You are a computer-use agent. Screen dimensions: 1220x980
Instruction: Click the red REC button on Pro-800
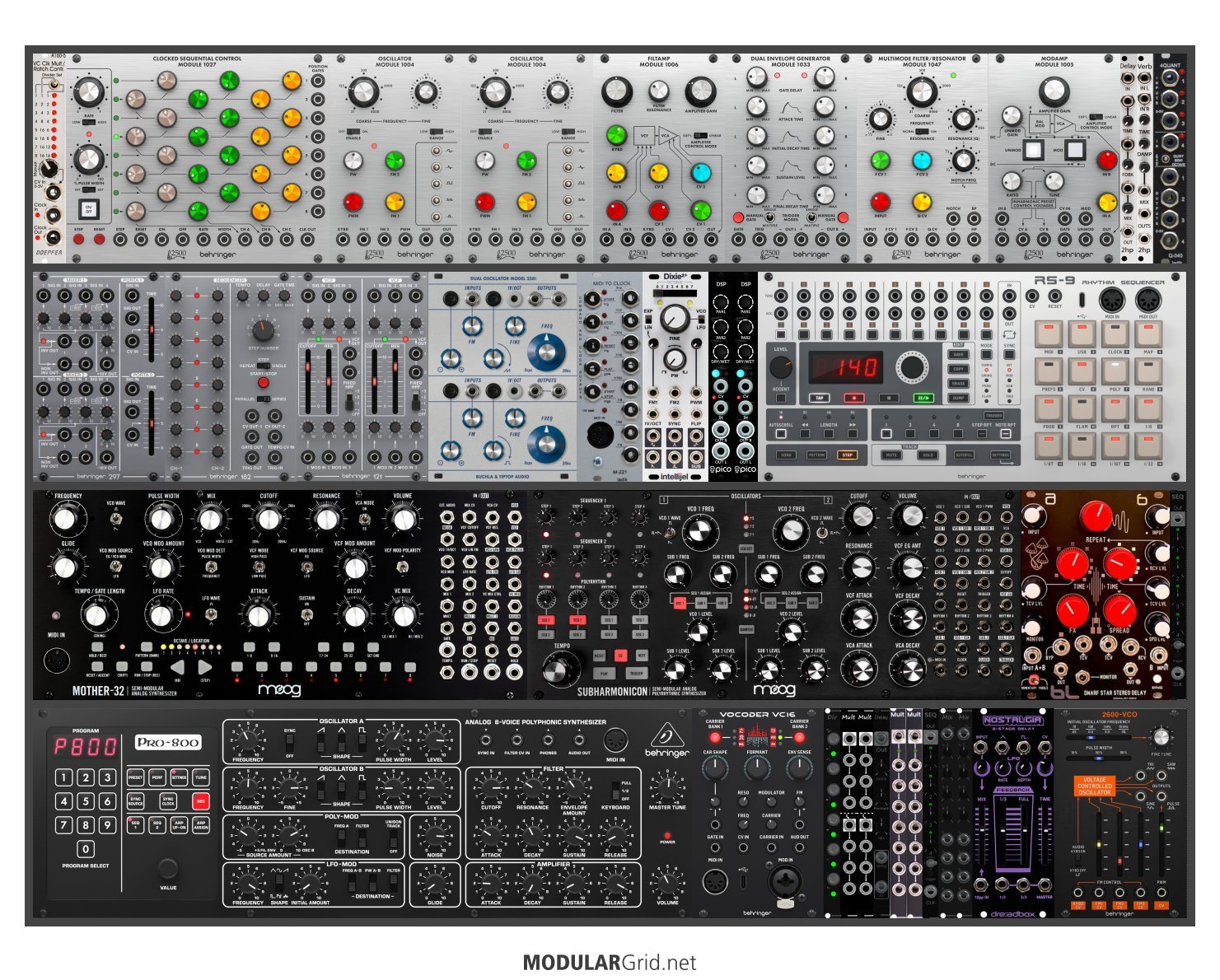[200, 800]
